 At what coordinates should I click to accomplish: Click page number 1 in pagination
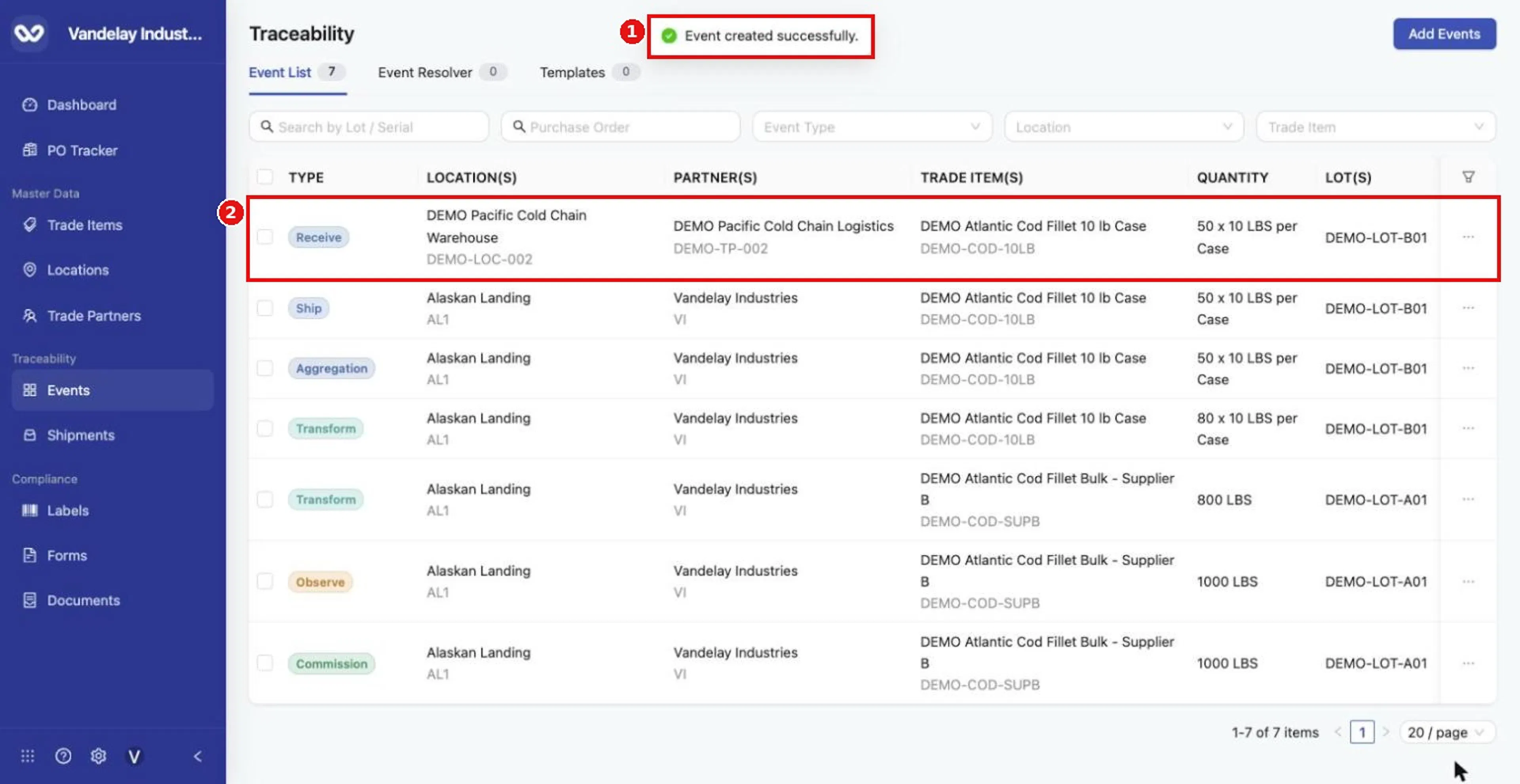(x=1362, y=732)
